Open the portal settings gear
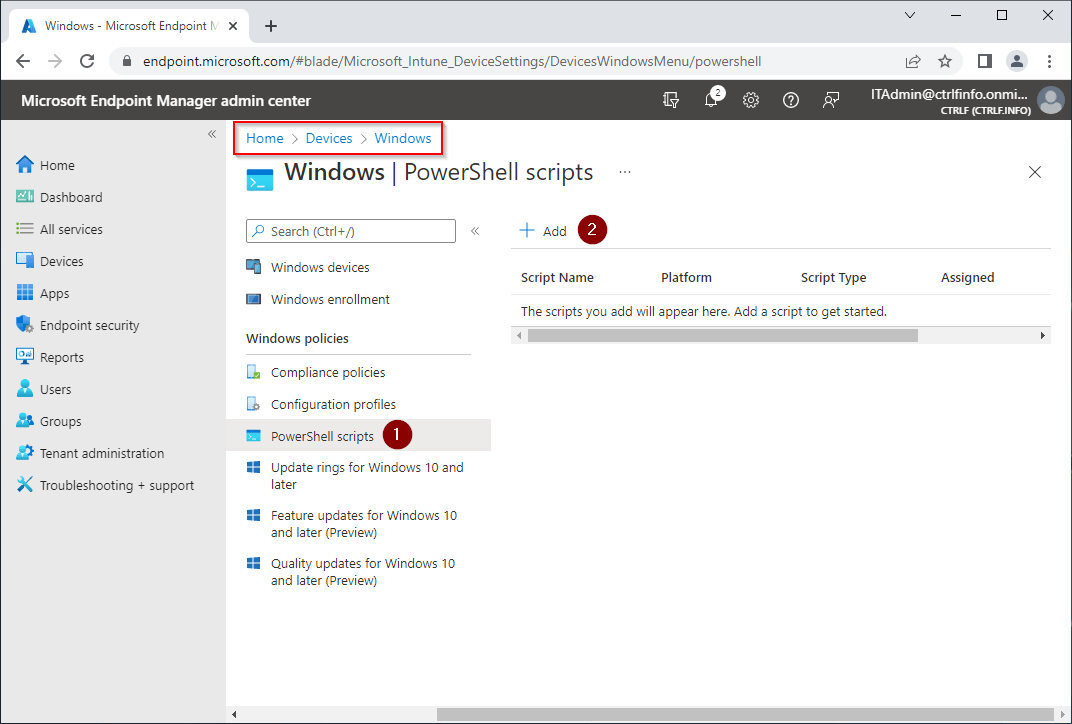The image size is (1072, 724). (x=751, y=100)
